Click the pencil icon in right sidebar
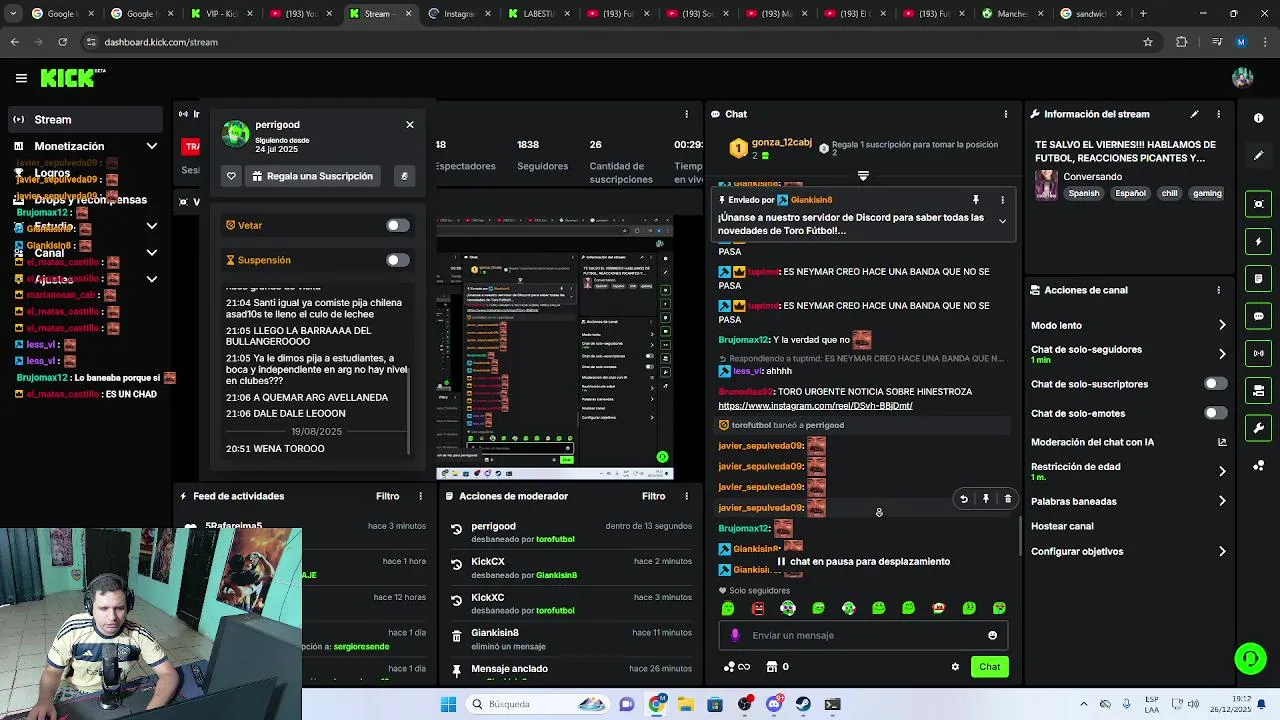Image resolution: width=1280 pixels, height=720 pixels. coord(1259,156)
